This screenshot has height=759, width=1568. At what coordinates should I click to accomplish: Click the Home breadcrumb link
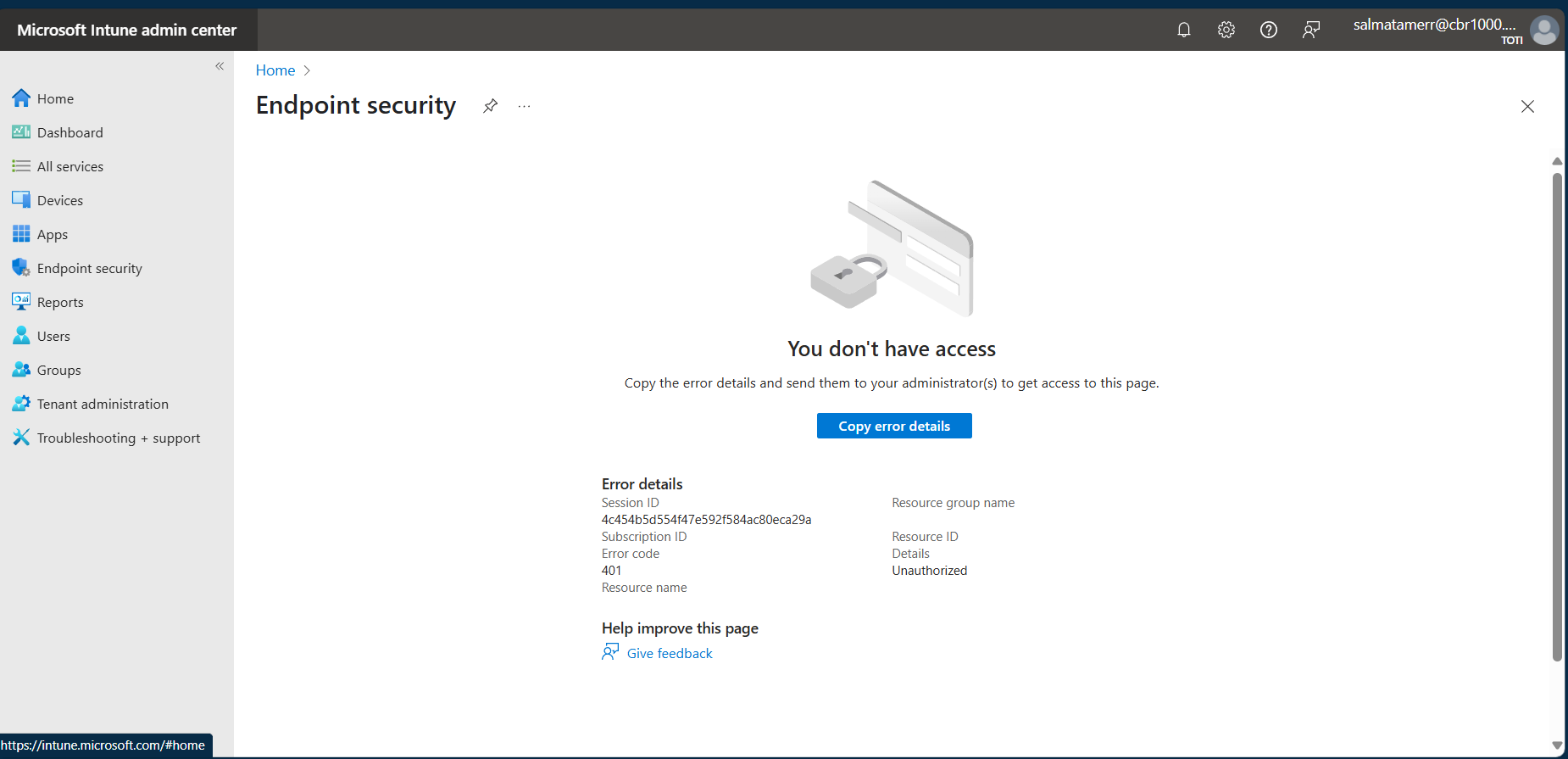275,70
